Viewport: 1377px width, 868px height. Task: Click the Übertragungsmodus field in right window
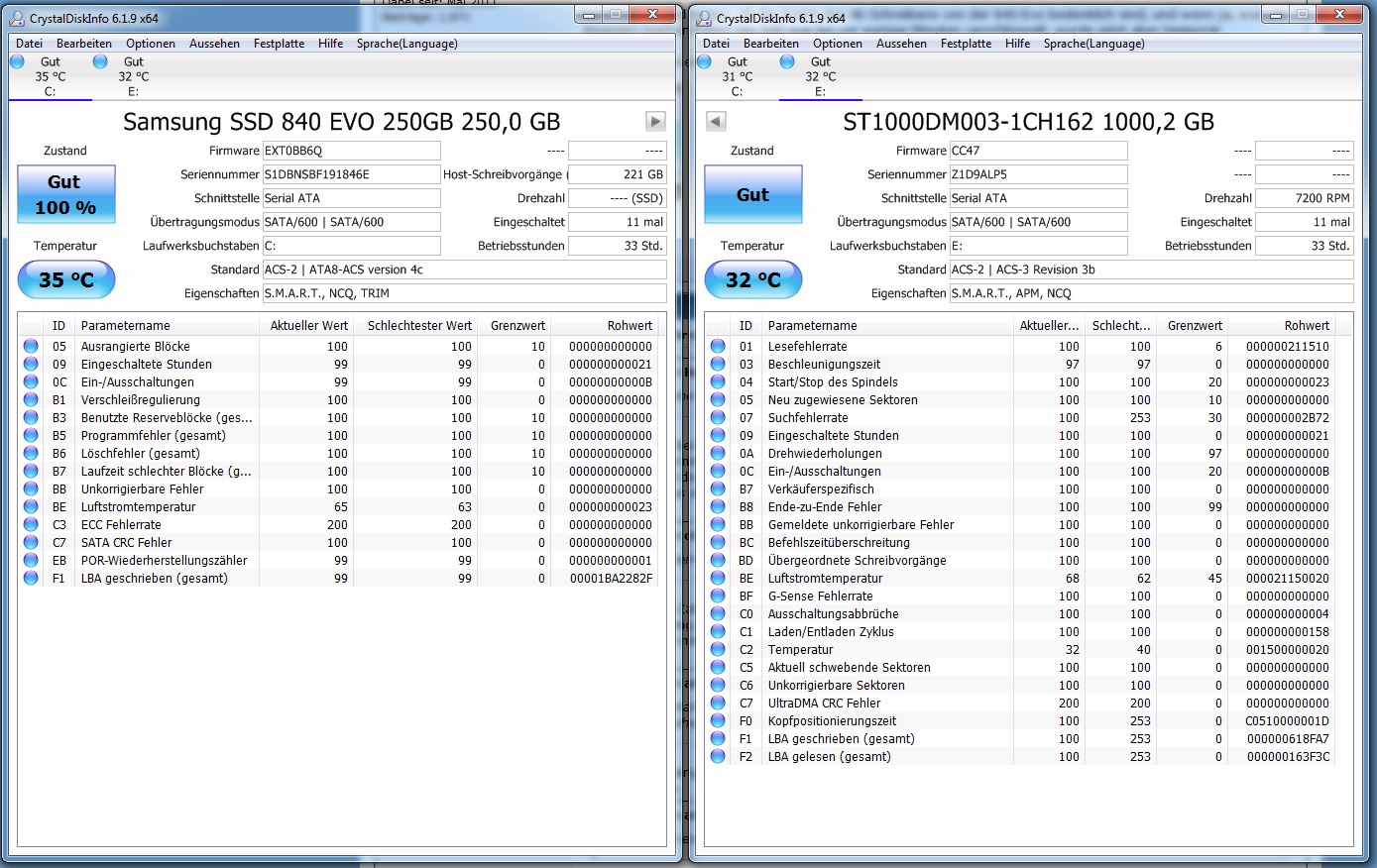[1038, 222]
